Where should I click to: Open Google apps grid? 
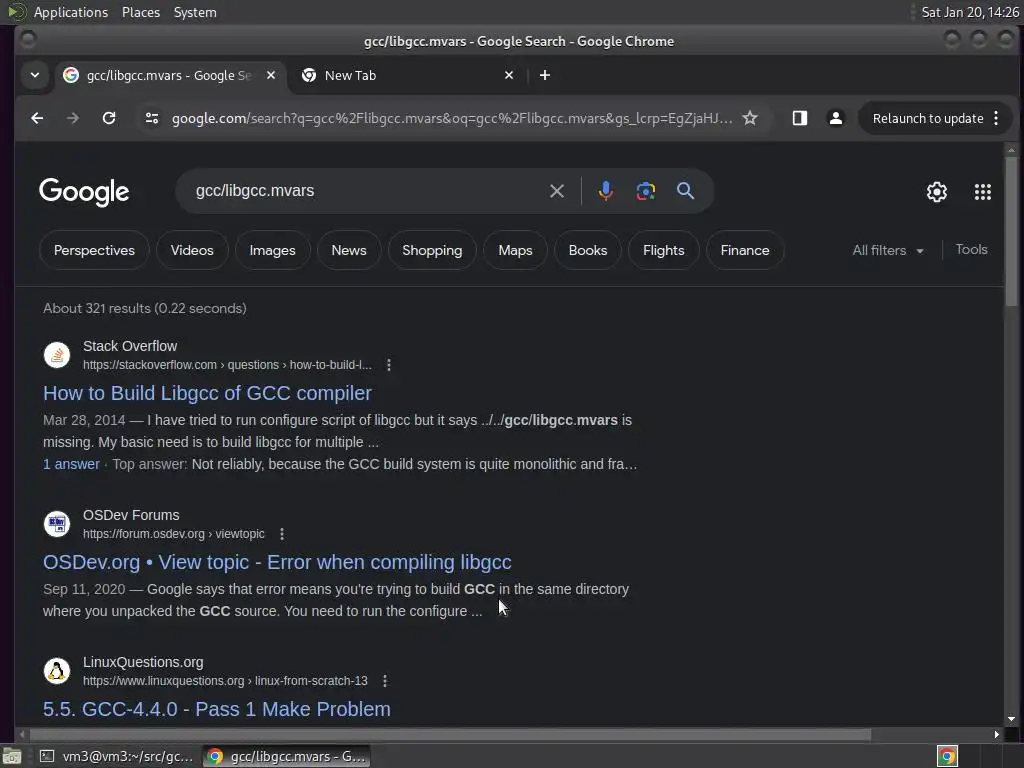pyautogui.click(x=982, y=192)
